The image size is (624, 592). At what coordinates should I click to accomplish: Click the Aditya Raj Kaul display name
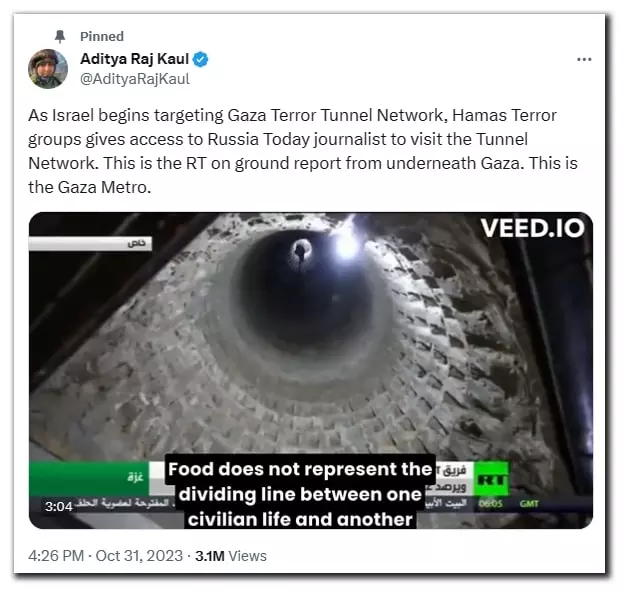(134, 59)
